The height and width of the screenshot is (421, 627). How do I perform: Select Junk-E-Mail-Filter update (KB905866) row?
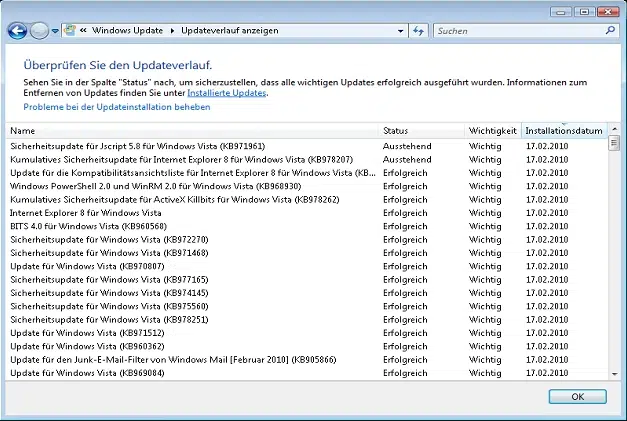(307, 360)
